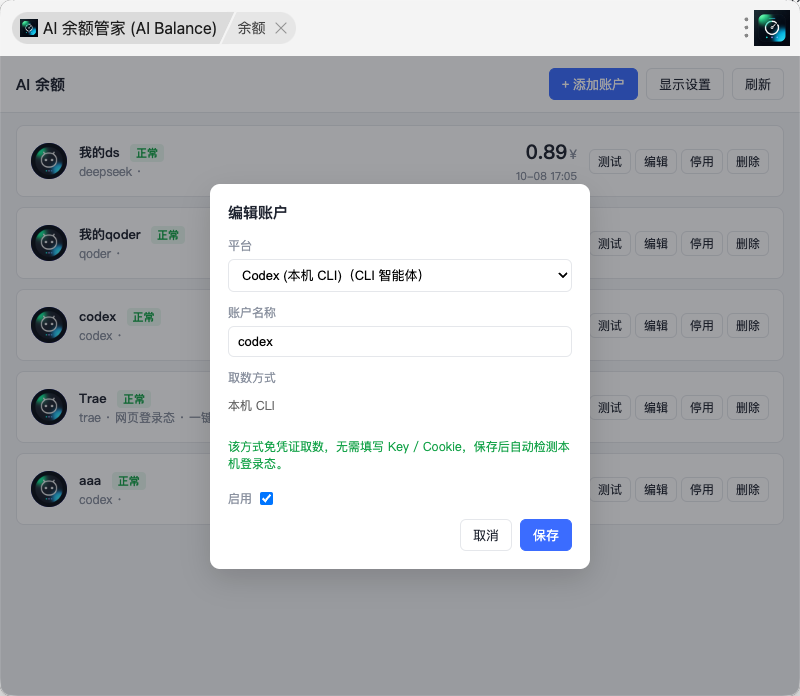The height and width of the screenshot is (696, 800).
Task: Click 编辑 for the aaa account
Action: point(656,490)
